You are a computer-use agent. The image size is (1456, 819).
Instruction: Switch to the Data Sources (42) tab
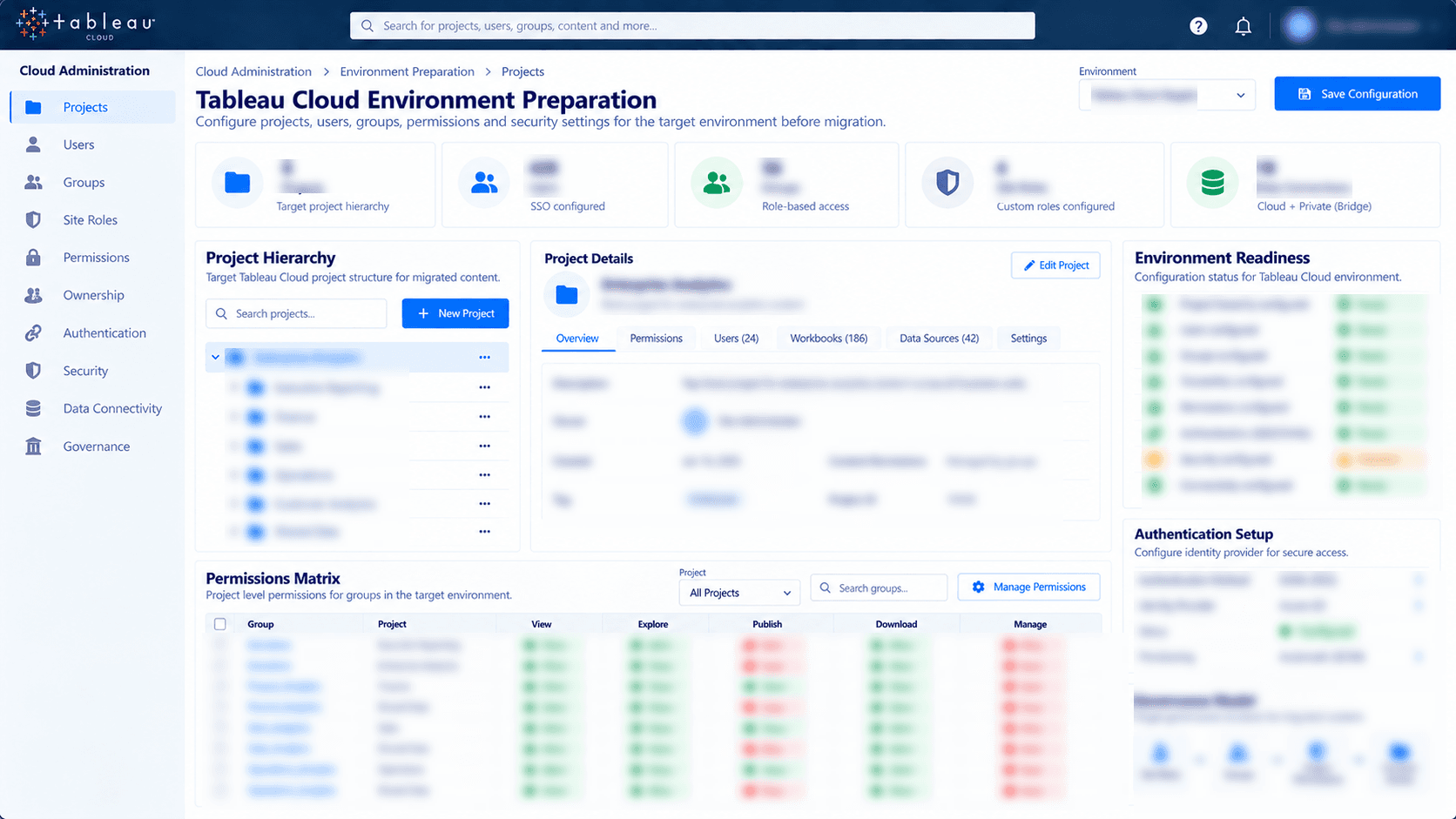[x=939, y=339]
